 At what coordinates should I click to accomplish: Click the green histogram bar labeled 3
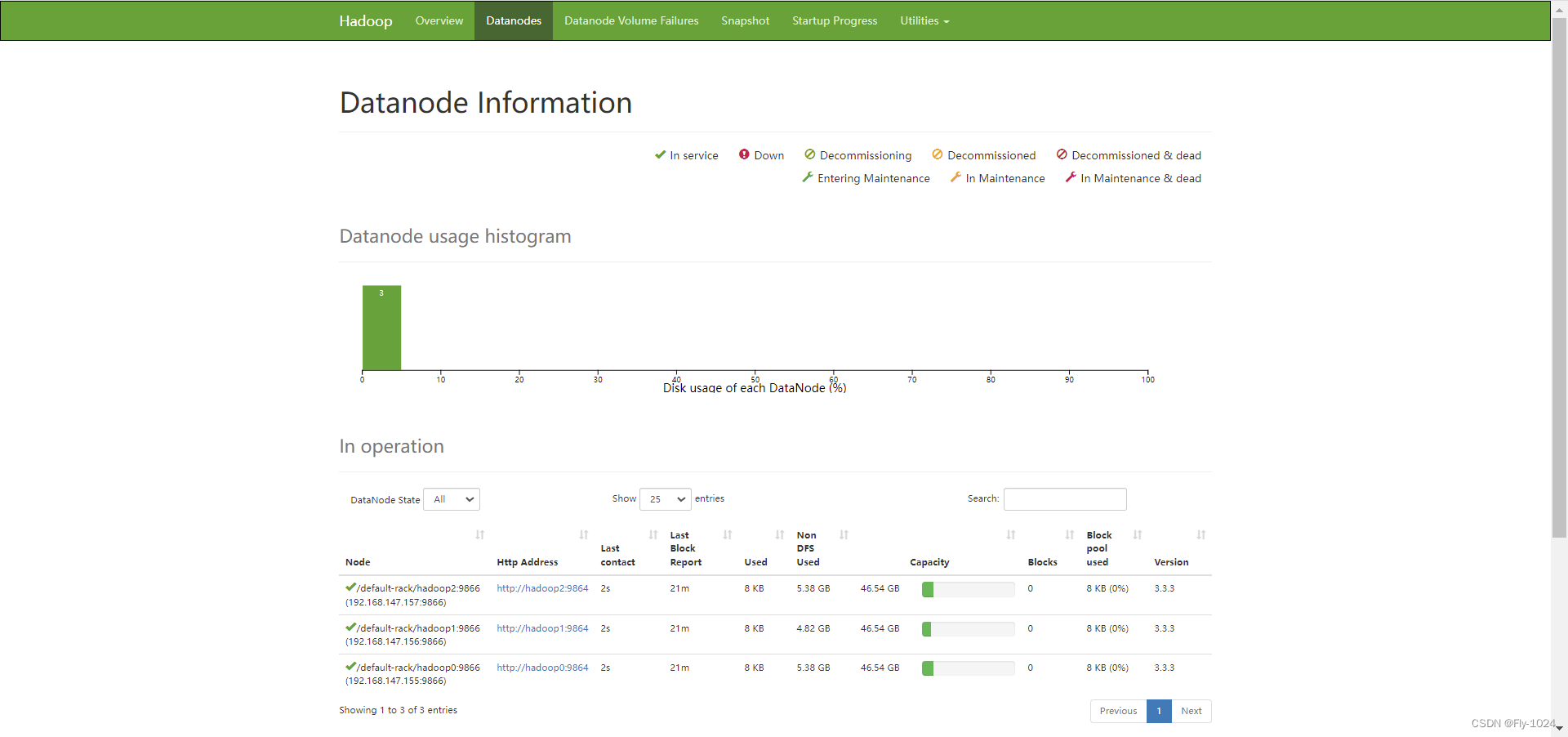[381, 328]
